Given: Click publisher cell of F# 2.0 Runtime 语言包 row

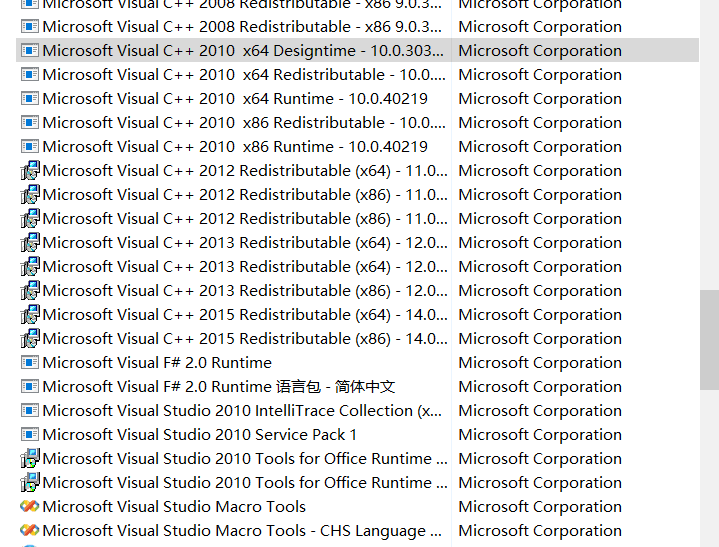Looking at the screenshot, I should tap(540, 387).
